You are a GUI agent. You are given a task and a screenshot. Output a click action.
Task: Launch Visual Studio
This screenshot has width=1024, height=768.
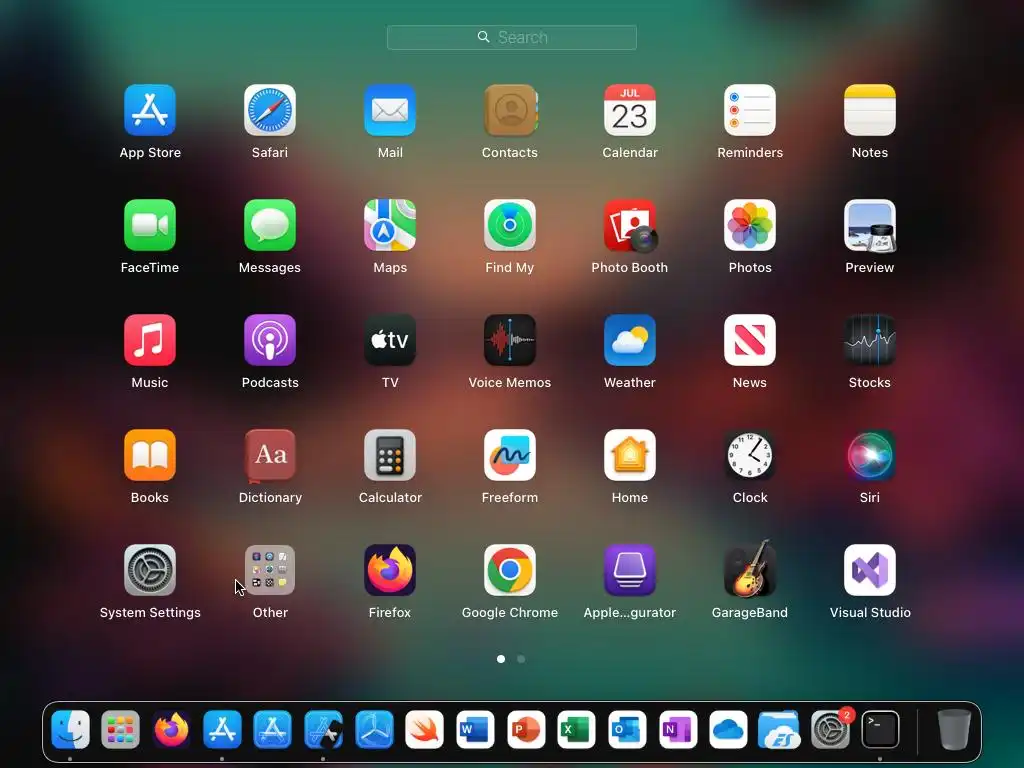click(x=870, y=570)
